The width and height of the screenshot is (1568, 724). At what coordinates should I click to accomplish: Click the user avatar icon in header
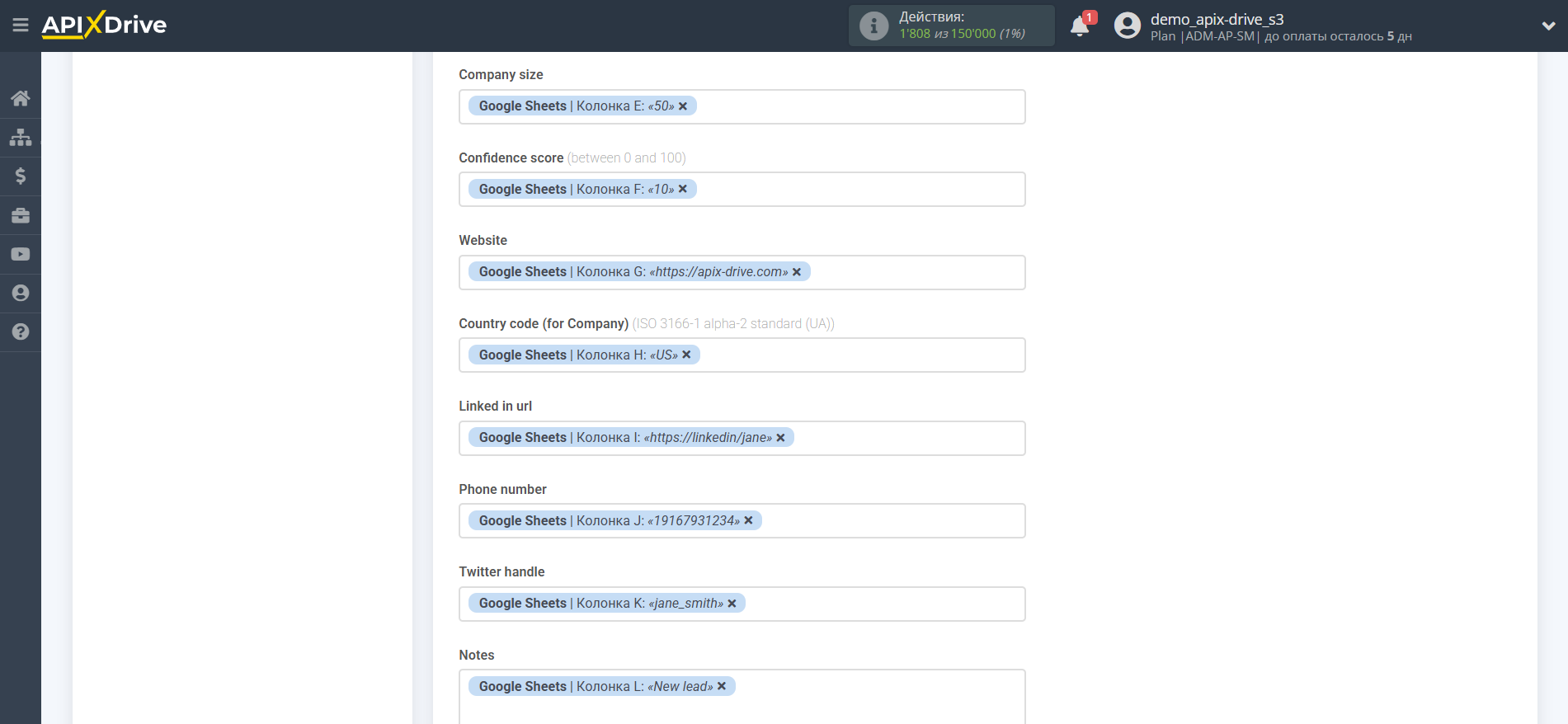(1127, 26)
